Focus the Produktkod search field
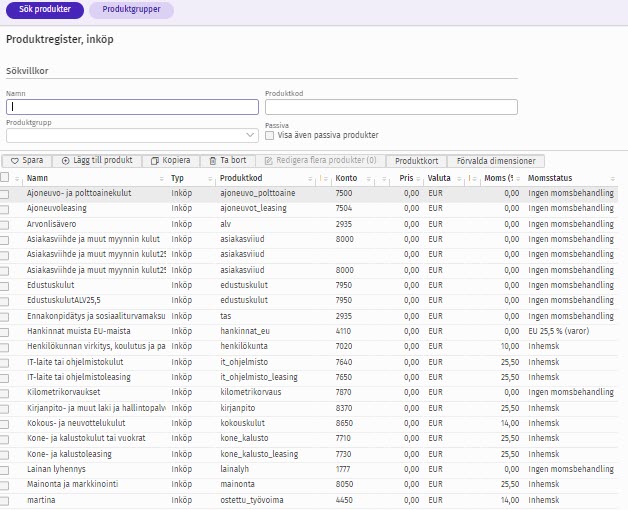Viewport: 628px width, 510px height. pos(391,107)
